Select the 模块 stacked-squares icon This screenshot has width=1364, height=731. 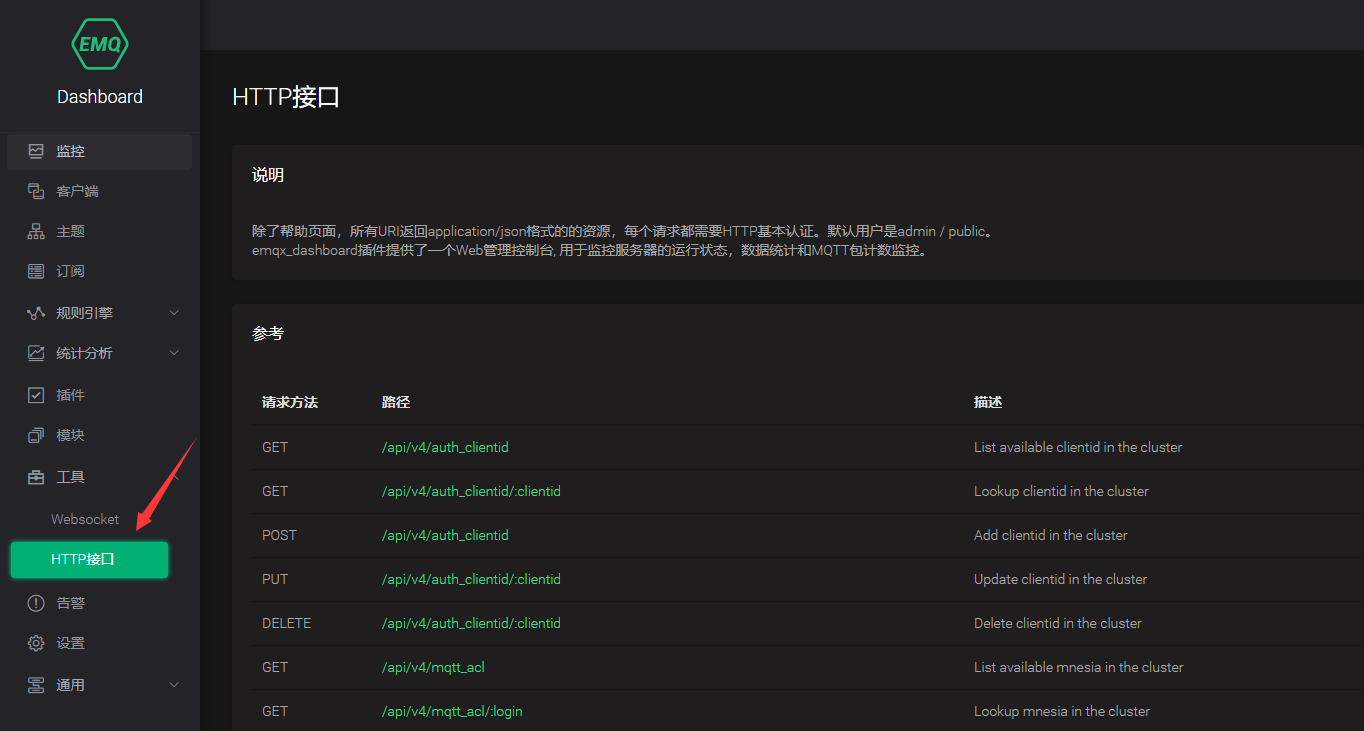[36, 435]
